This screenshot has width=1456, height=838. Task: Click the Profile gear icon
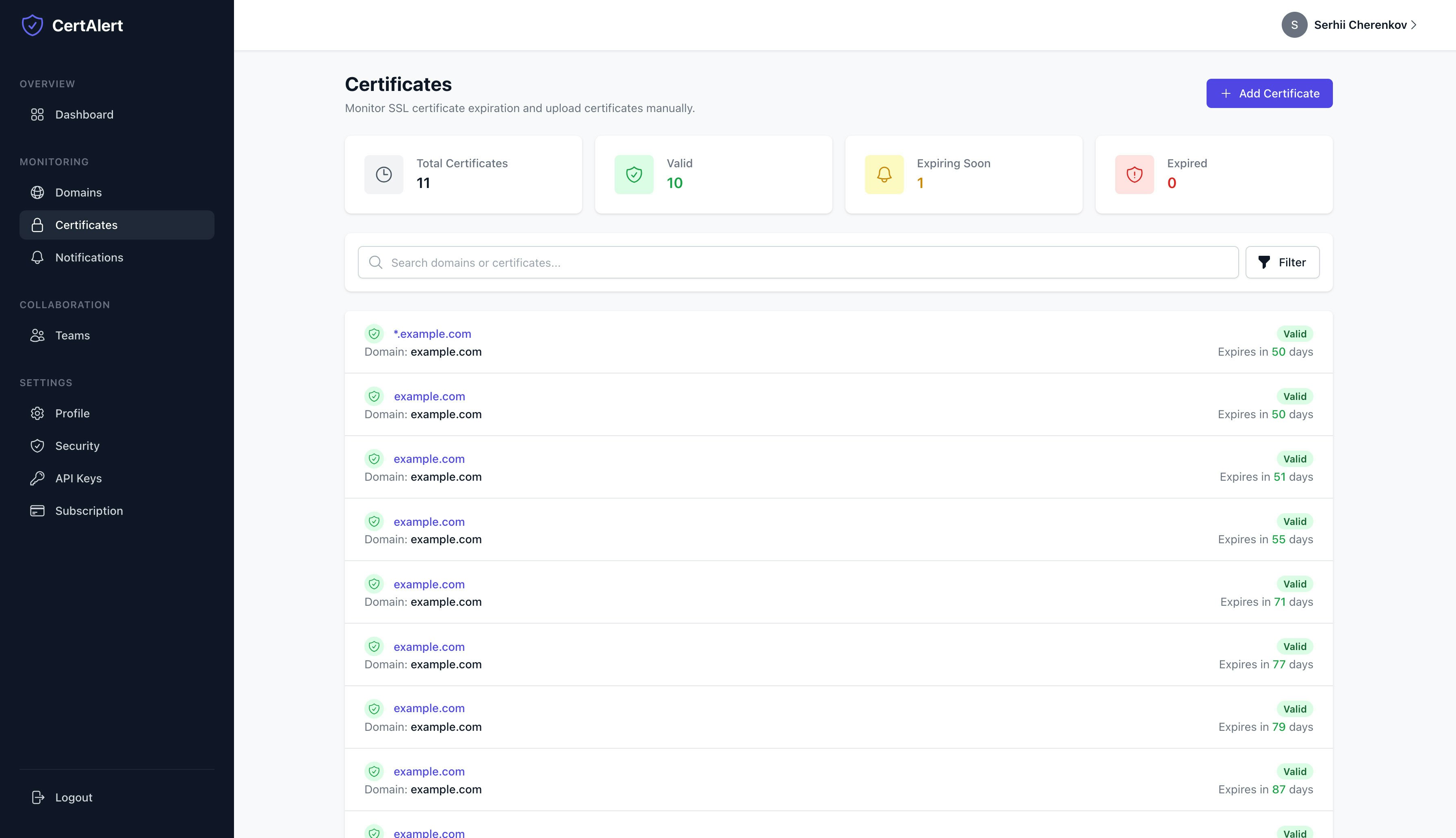[x=37, y=413]
